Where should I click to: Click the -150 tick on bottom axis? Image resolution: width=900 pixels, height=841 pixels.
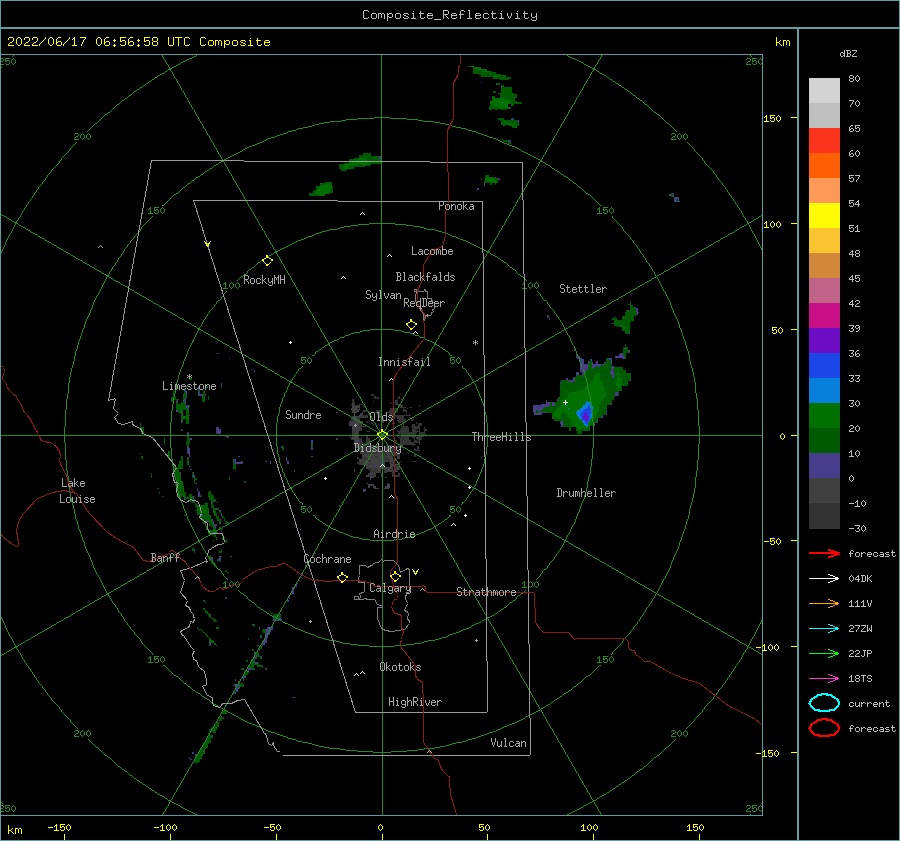(59, 827)
